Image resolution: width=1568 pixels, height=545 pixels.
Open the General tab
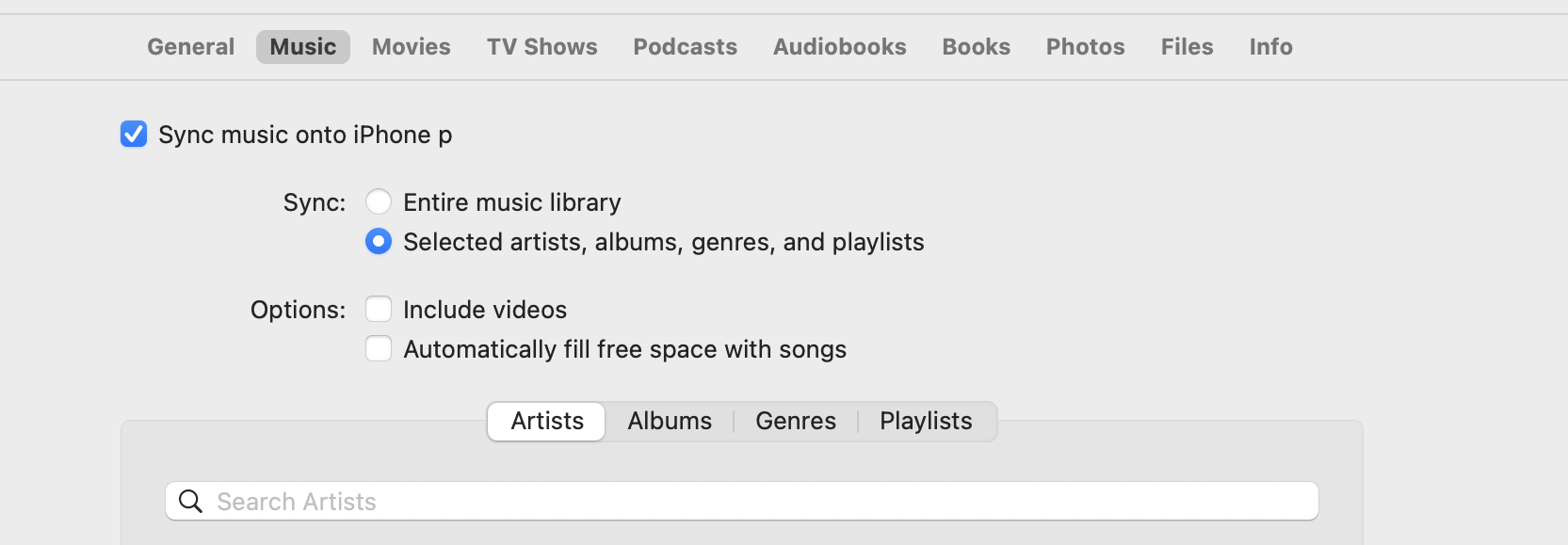point(190,47)
